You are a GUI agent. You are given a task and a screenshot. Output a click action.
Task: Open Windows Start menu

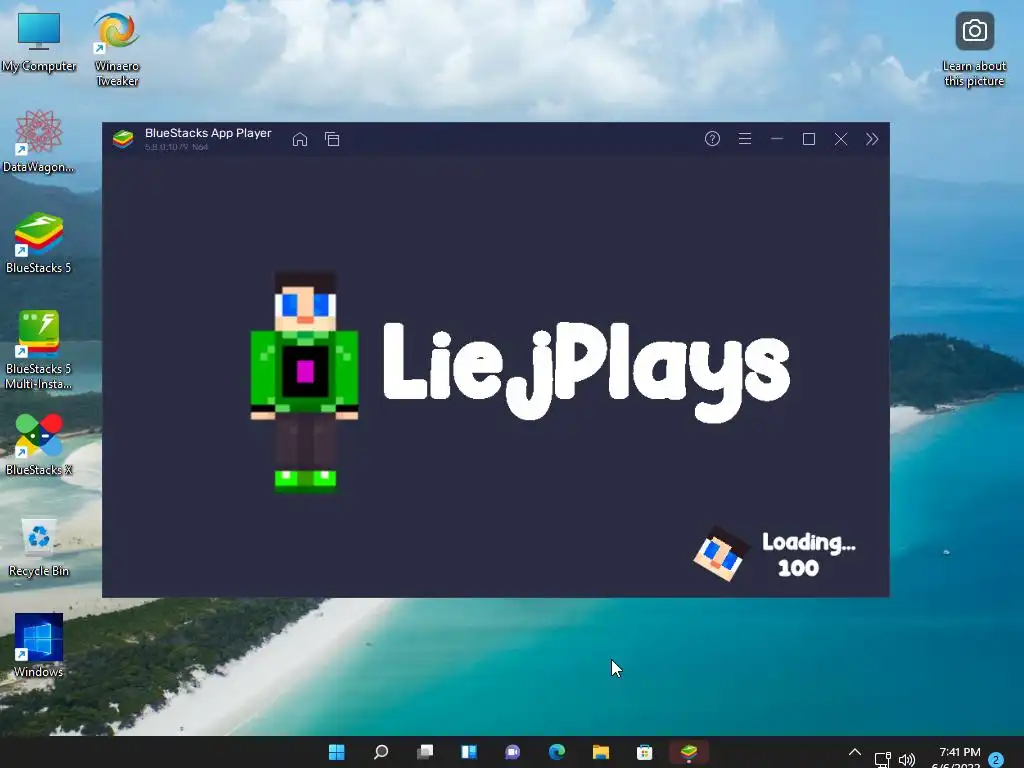(337, 752)
